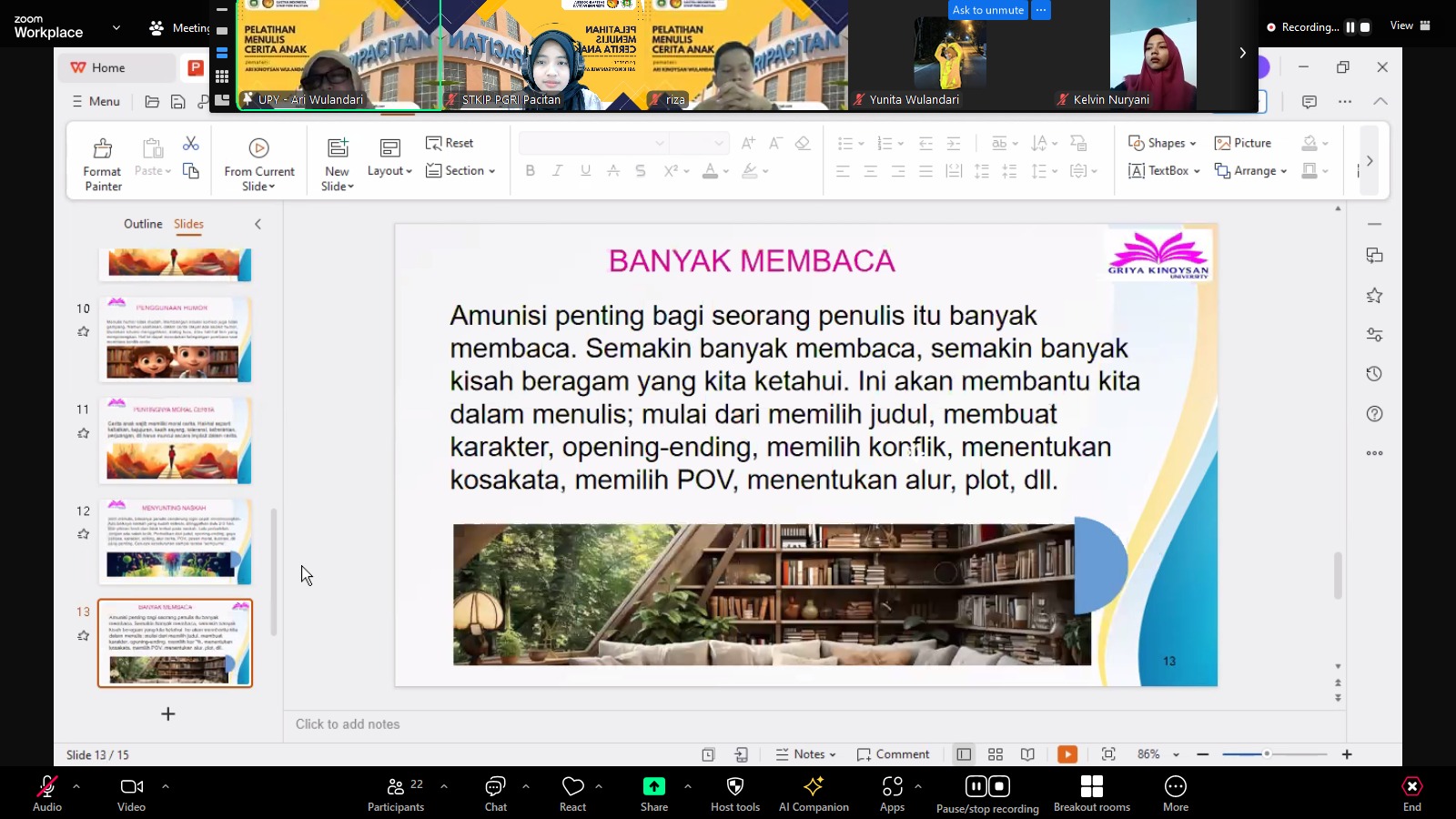
Task: Open the Layout dropdown
Action: pos(389,170)
